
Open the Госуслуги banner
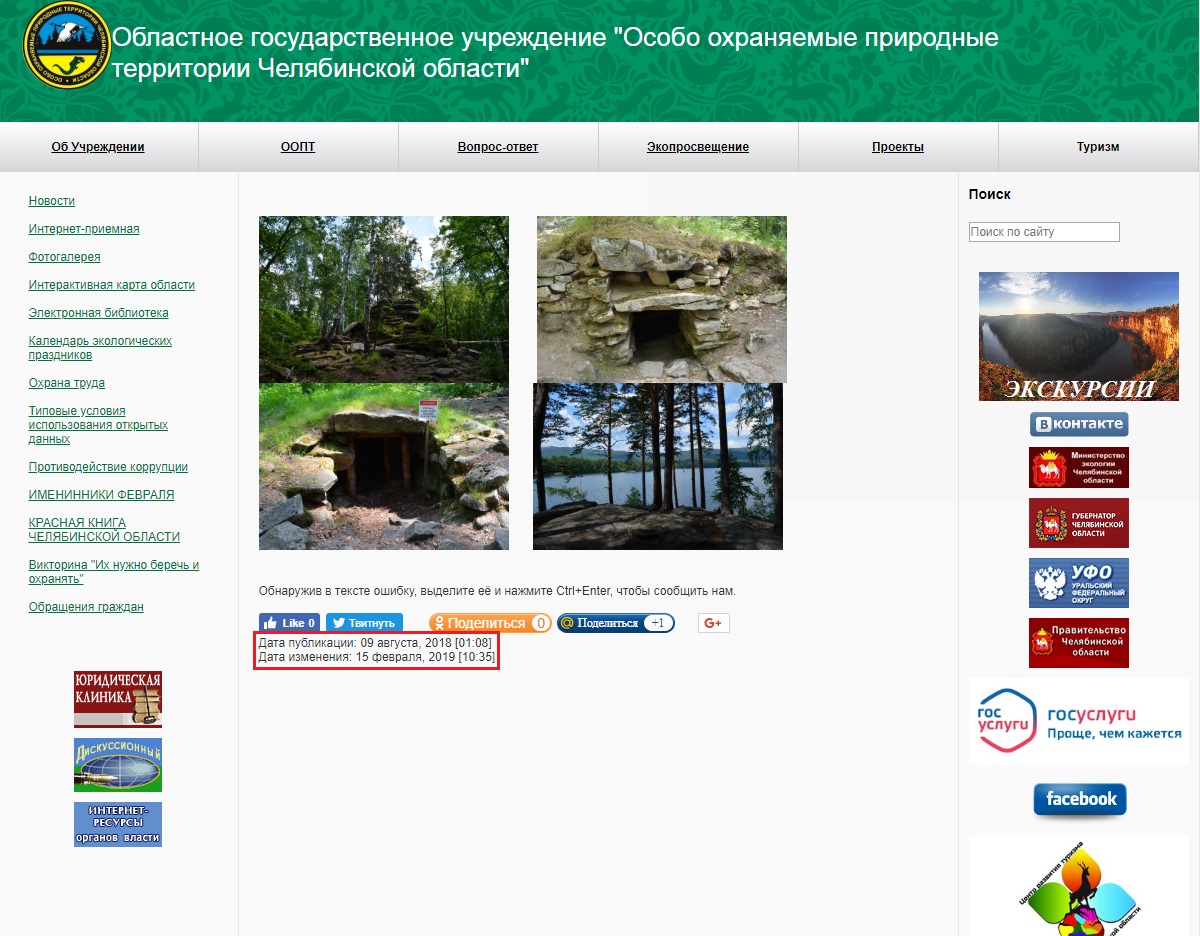point(1078,721)
